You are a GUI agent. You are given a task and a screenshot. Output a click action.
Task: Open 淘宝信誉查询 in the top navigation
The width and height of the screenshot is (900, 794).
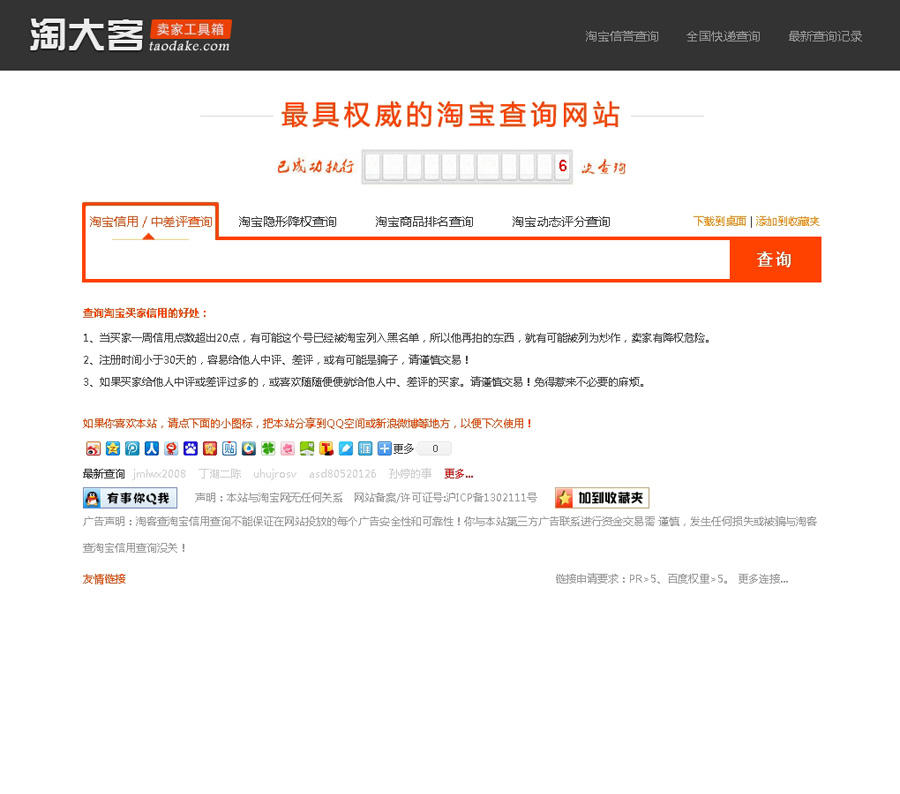click(x=622, y=36)
